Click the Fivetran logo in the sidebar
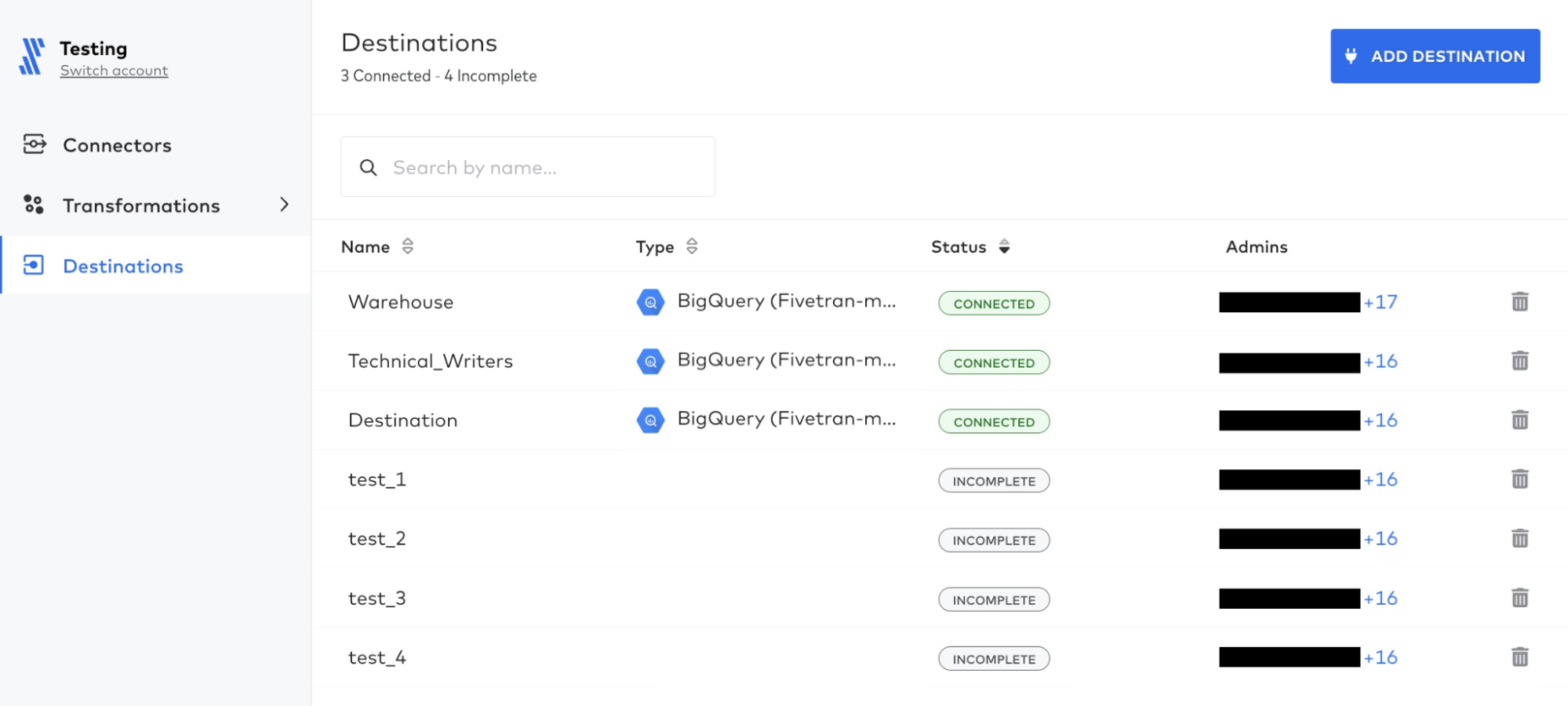The height and width of the screenshot is (706, 1568). [x=32, y=56]
